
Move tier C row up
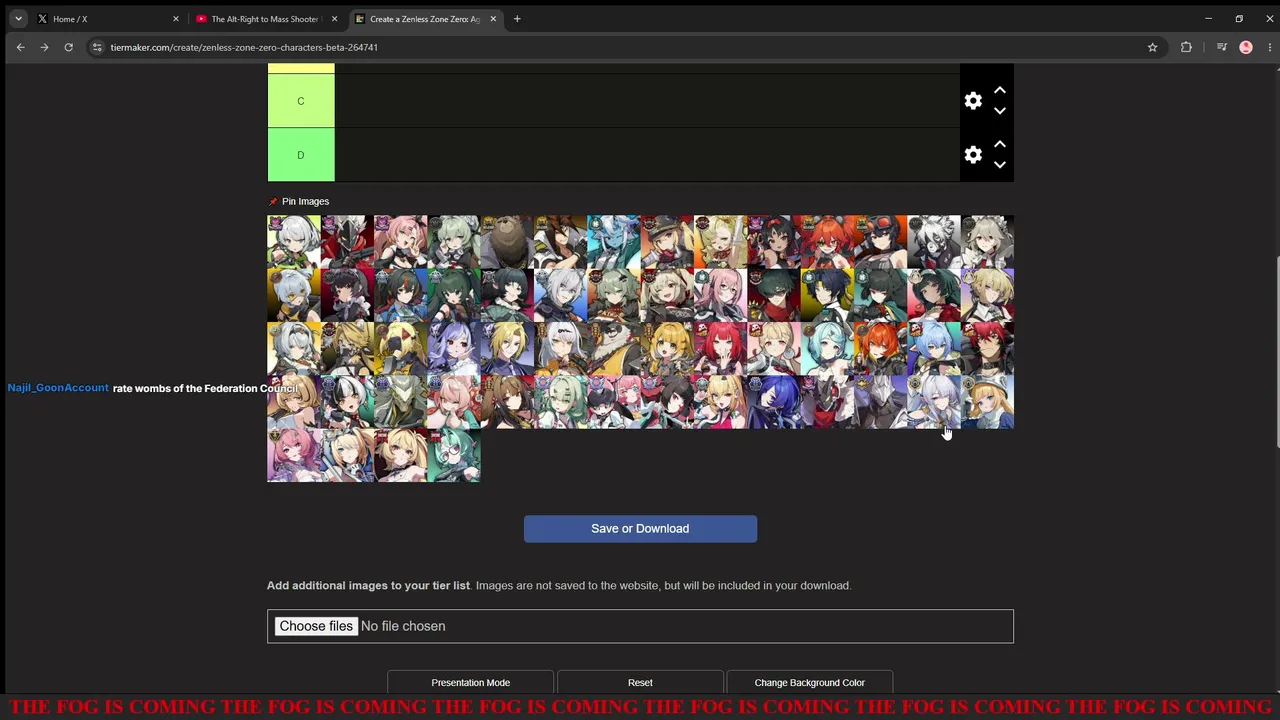point(999,90)
